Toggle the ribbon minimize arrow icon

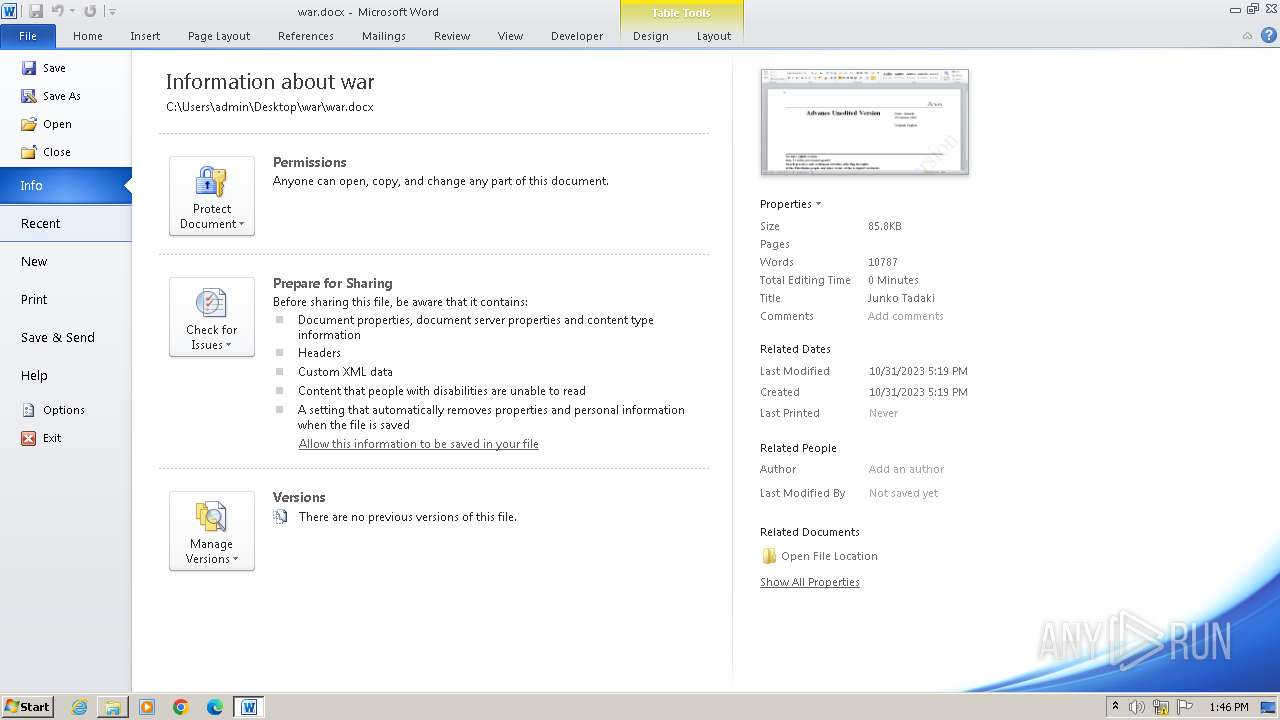[x=1247, y=36]
